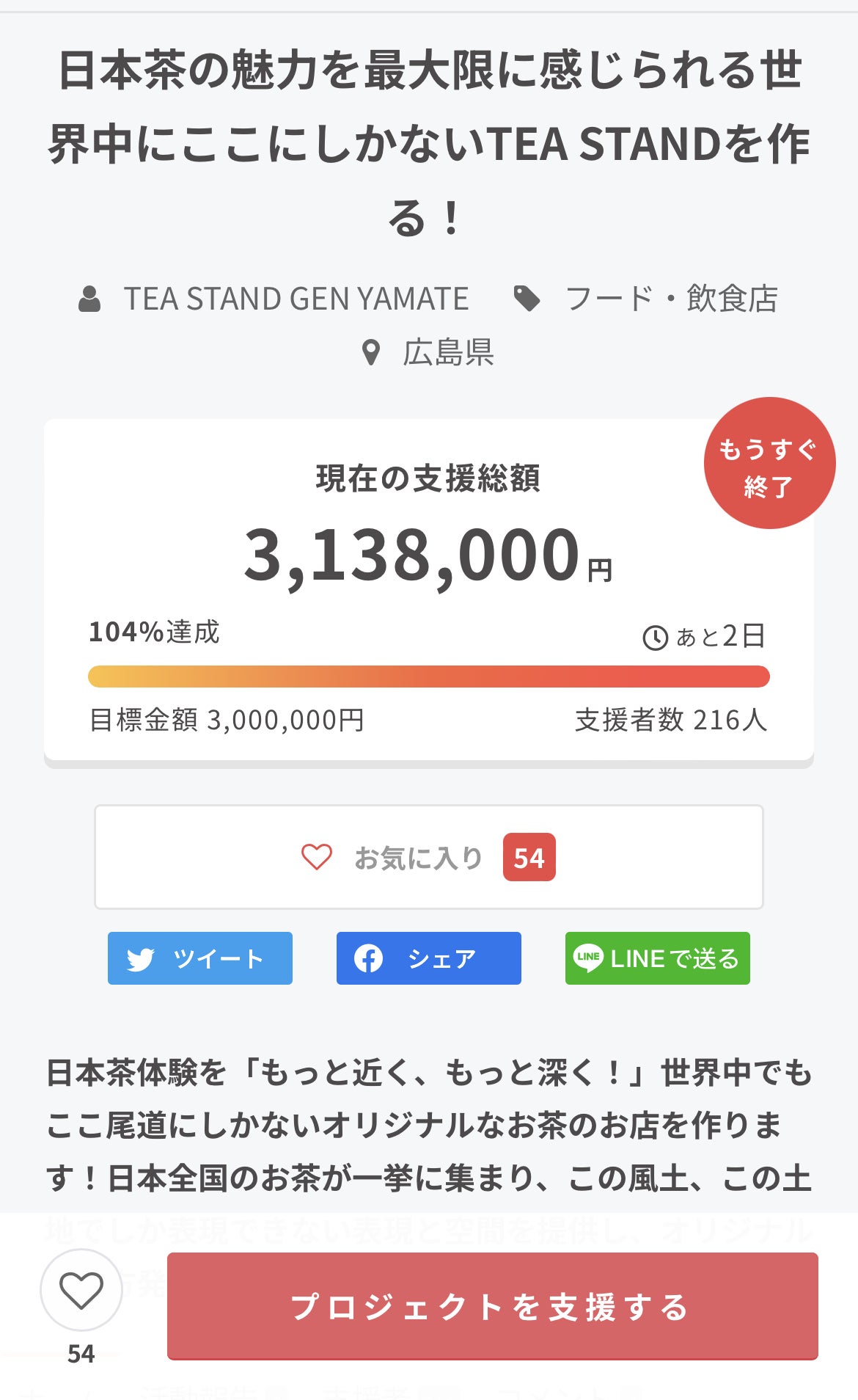
Task: Click the Facebook logo icon
Action: 368,958
